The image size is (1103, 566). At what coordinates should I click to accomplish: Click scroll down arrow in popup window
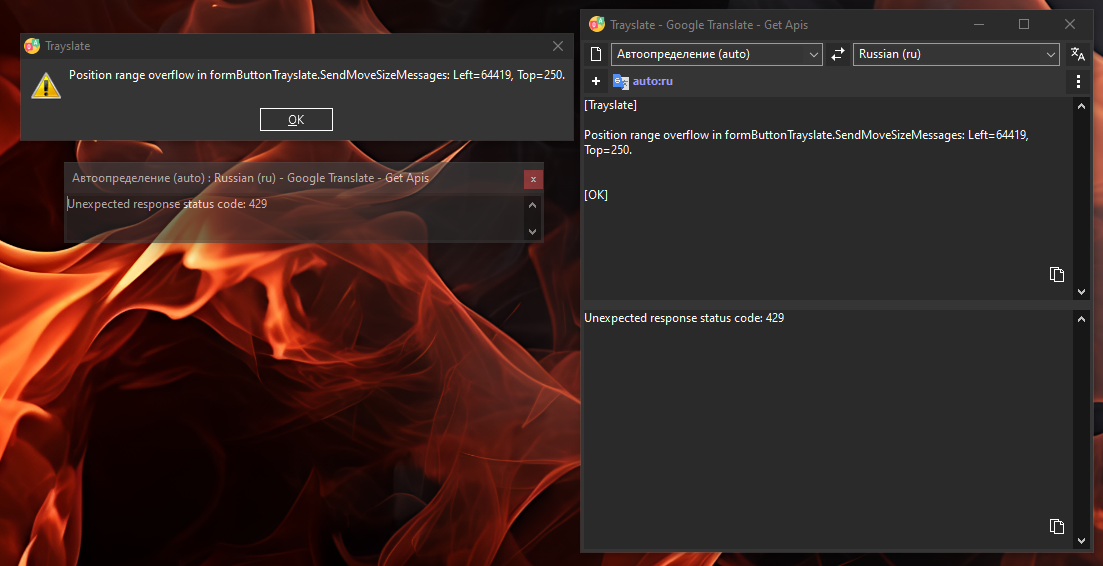coord(533,231)
